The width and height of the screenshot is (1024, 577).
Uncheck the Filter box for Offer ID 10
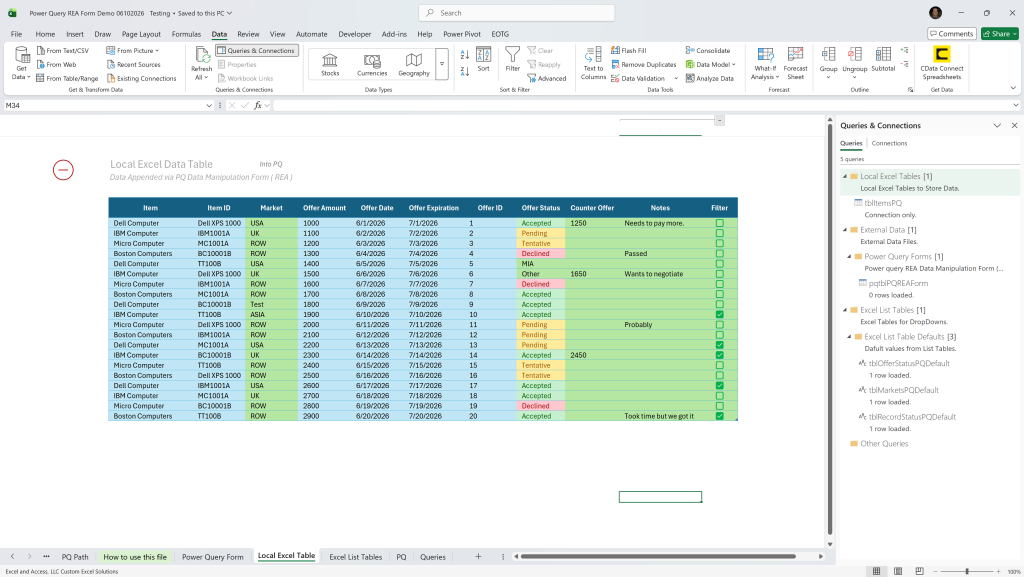(720, 315)
